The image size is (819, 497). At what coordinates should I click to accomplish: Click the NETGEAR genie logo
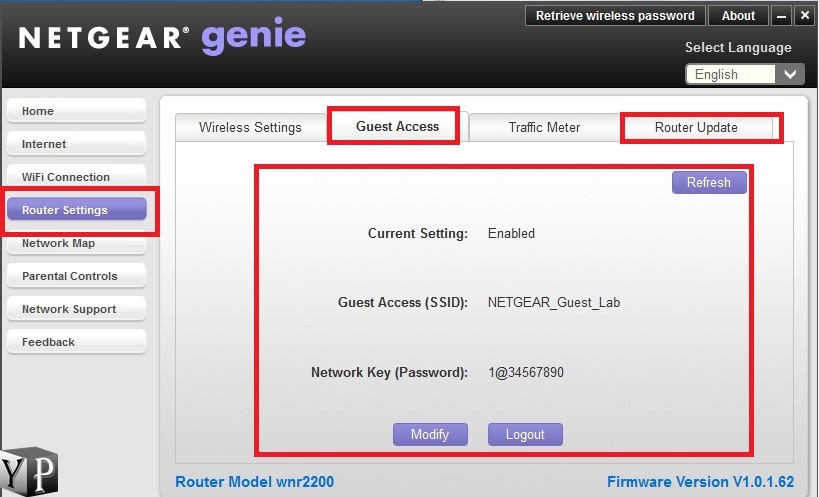[162, 37]
